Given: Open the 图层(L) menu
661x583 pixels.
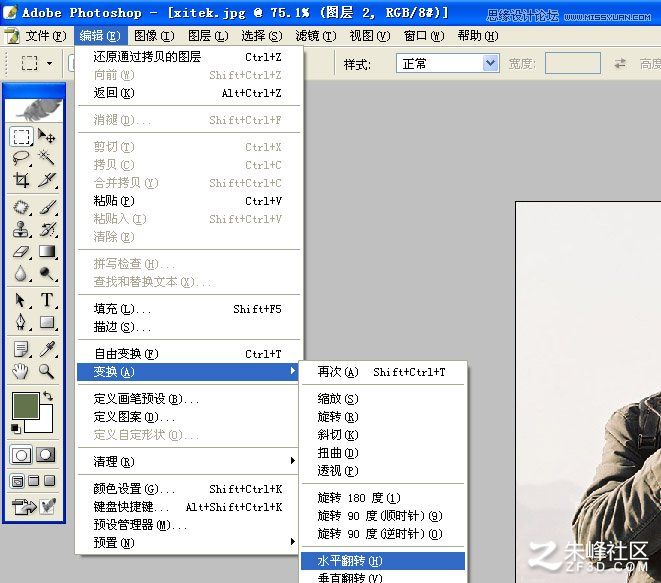Looking at the screenshot, I should click(x=208, y=36).
